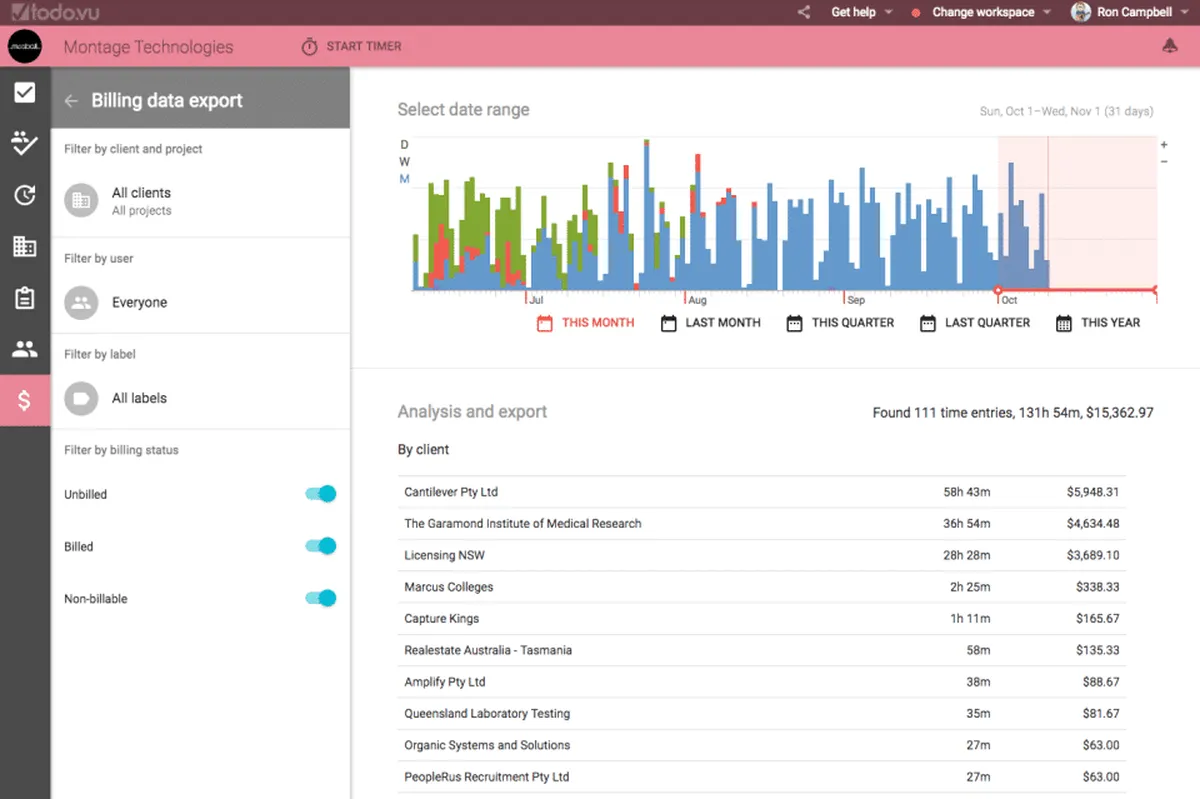This screenshot has width=1200, height=799.
Task: Open the Change workspace dropdown
Action: click(982, 12)
